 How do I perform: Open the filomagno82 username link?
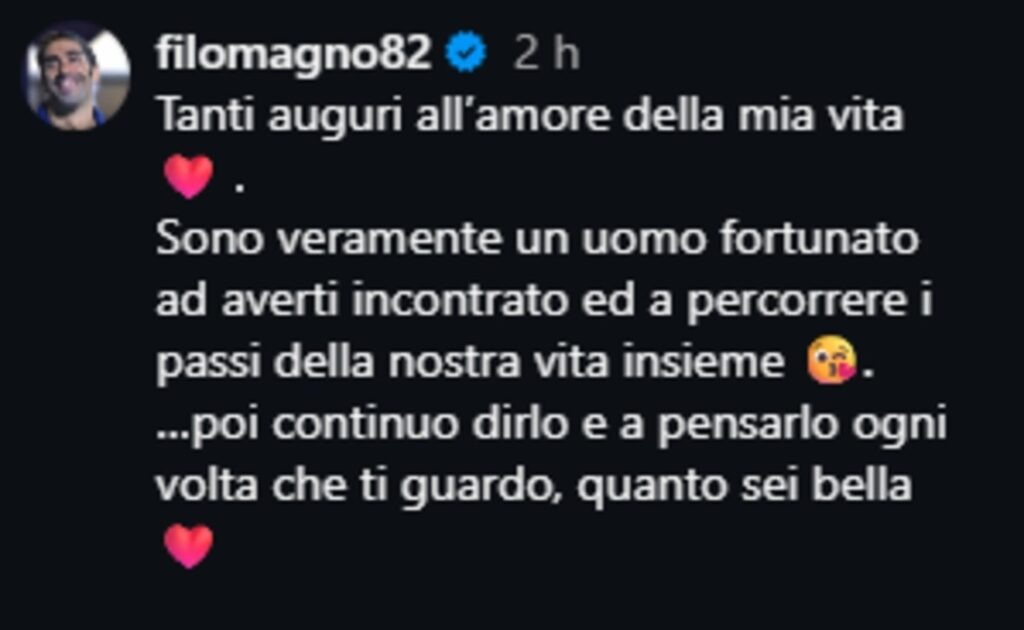[x=293, y=53]
